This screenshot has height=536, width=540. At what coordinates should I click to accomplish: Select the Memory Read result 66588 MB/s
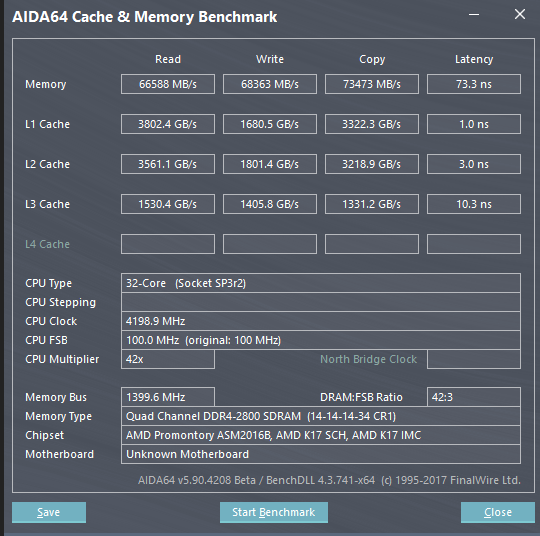pyautogui.click(x=168, y=84)
